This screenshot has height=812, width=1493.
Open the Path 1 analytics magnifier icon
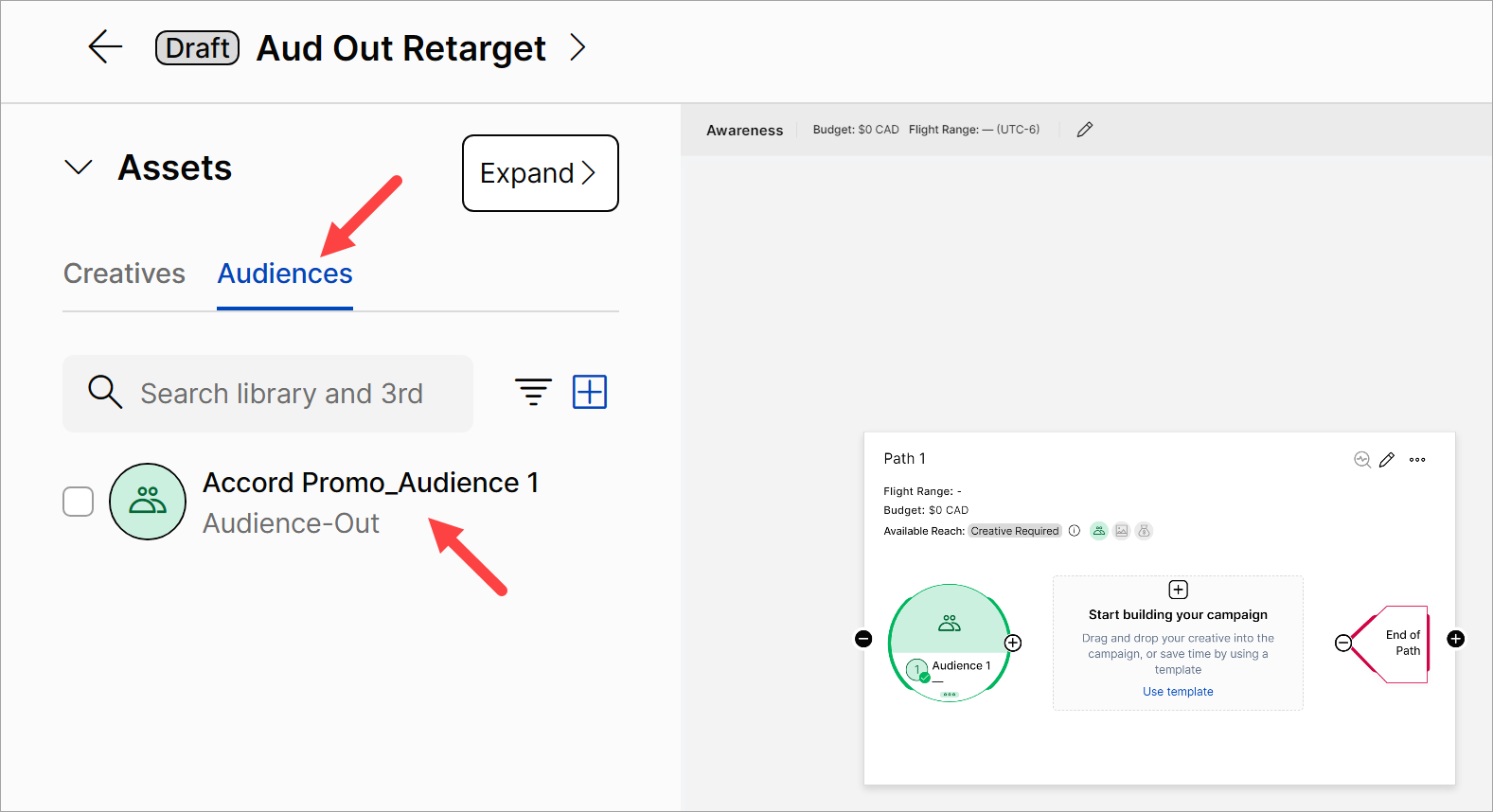click(x=1361, y=460)
